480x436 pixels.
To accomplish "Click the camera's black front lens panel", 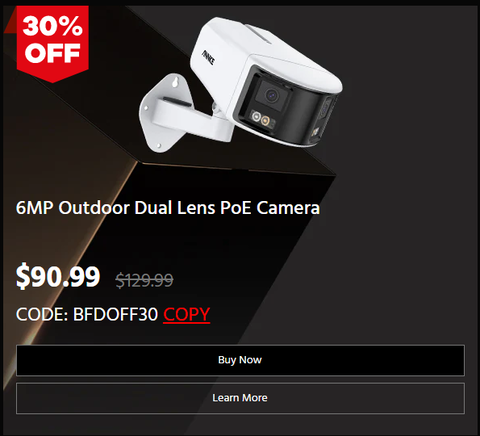I will pos(287,105).
